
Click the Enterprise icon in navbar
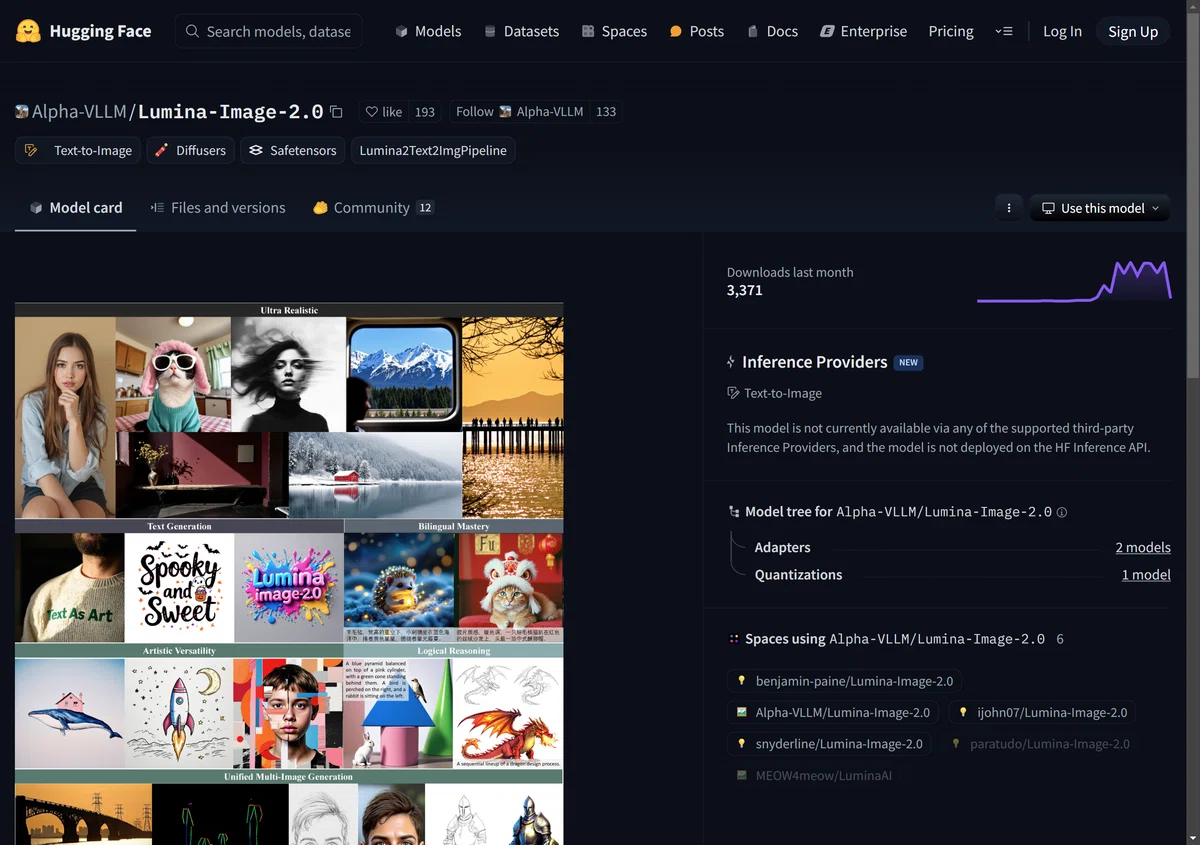(827, 31)
